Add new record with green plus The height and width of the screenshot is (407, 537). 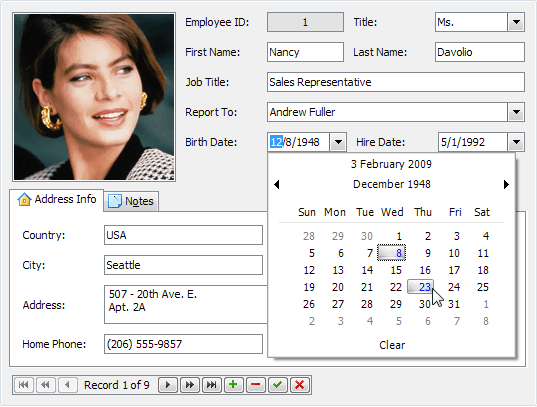234,385
